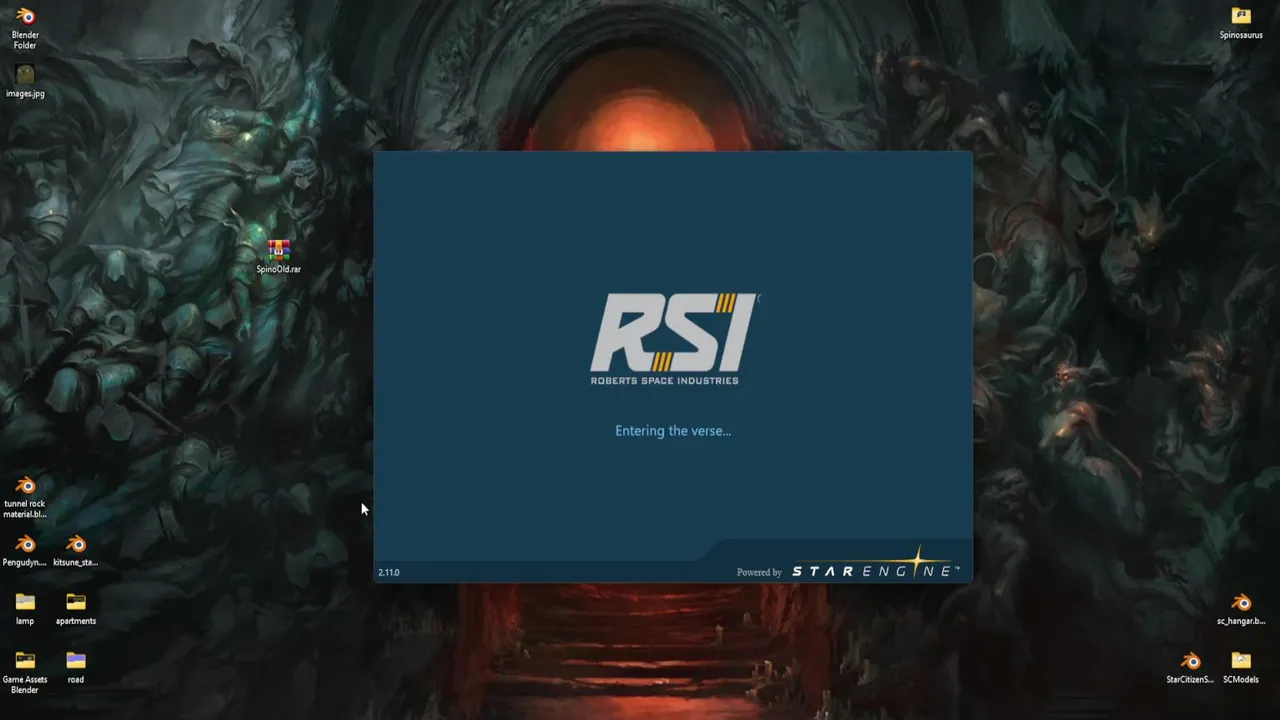The width and height of the screenshot is (1280, 720).
Task: Click the RSI Roberts Space Industries logo
Action: 673,339
